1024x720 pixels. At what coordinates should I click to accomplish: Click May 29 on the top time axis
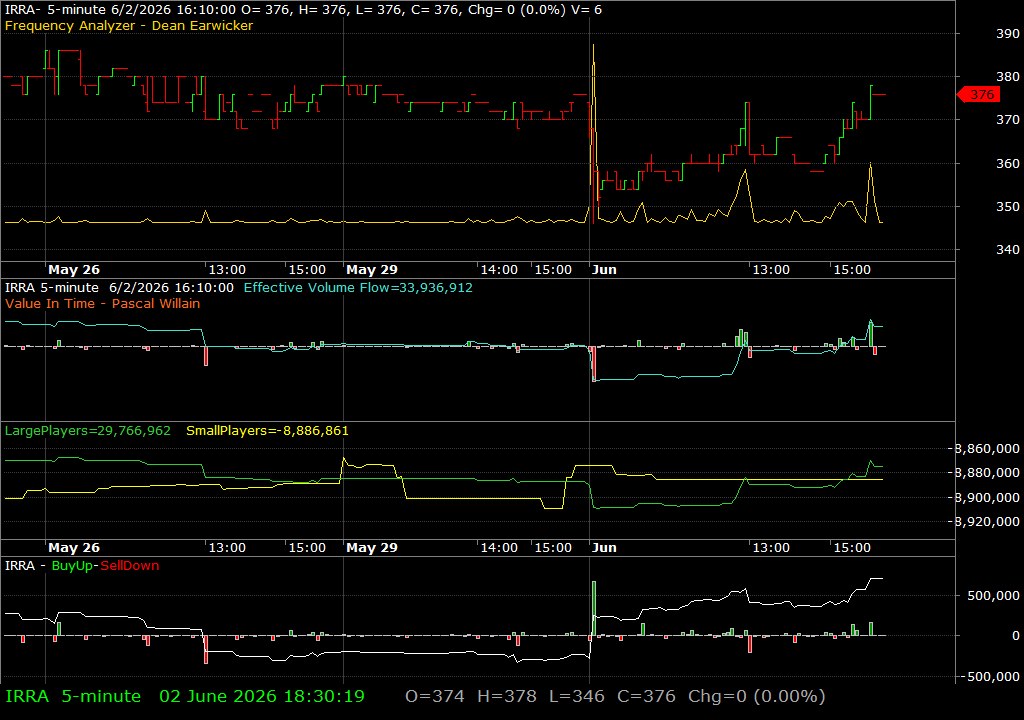point(372,269)
